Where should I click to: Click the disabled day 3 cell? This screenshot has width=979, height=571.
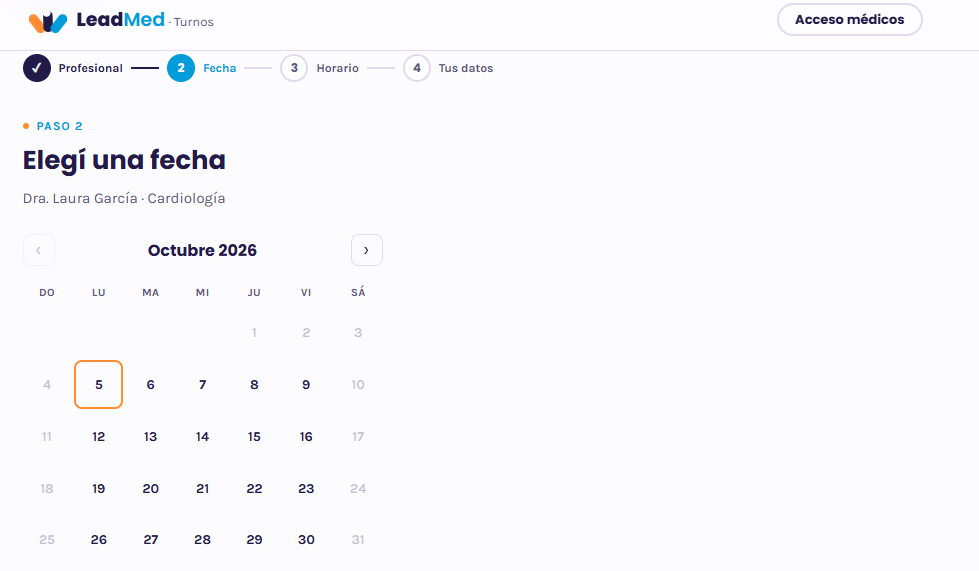(358, 333)
